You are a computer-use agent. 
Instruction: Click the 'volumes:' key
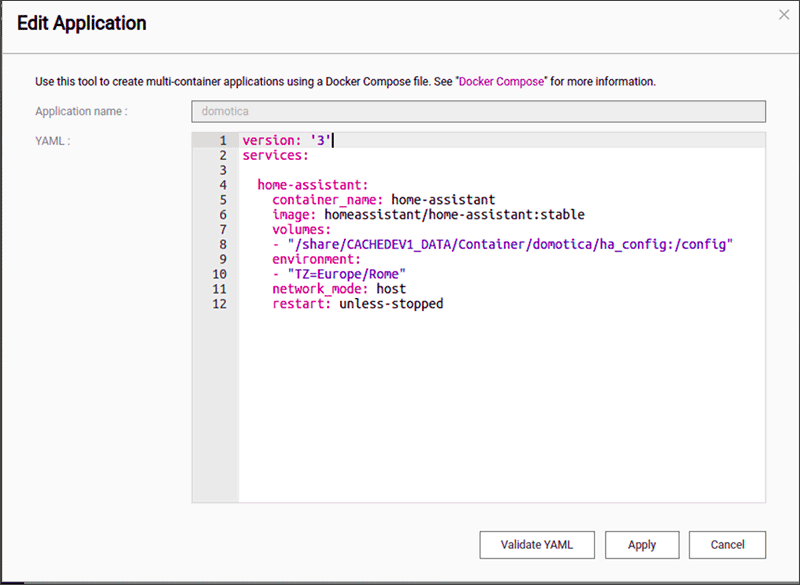point(302,230)
